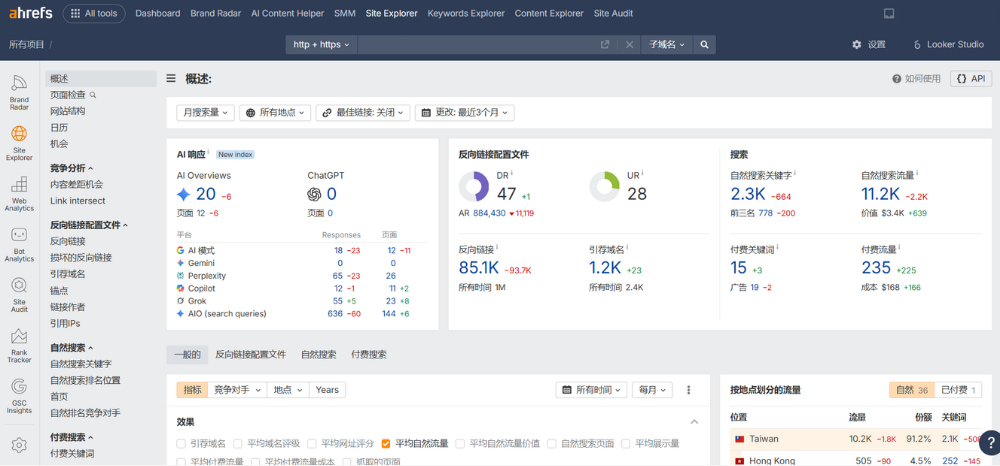Clear the URL field with X icon
This screenshot has height=466, width=1000.
click(629, 45)
